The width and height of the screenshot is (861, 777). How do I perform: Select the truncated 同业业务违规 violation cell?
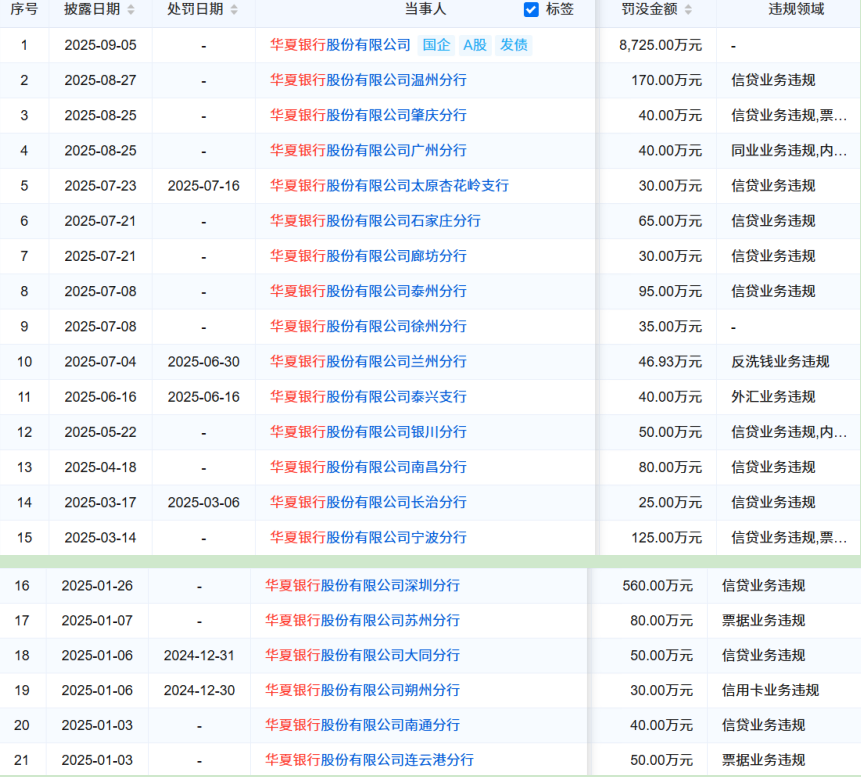[x=789, y=150]
